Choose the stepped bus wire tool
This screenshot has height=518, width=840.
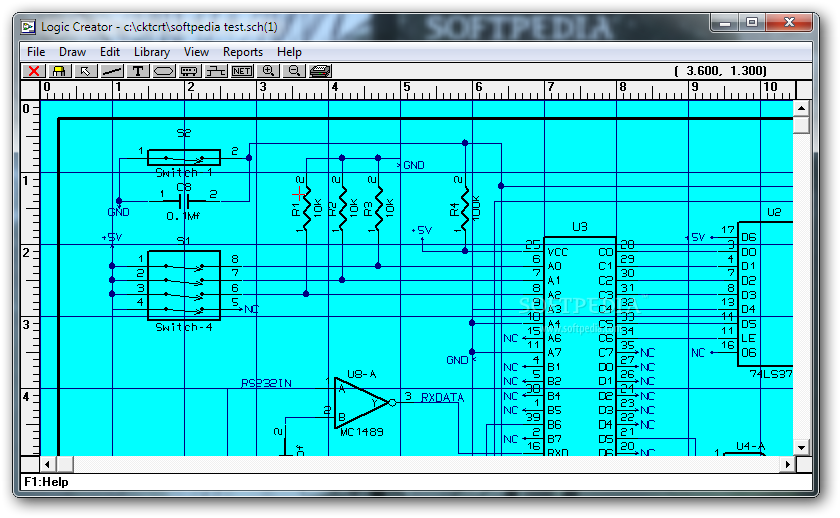coord(216,71)
